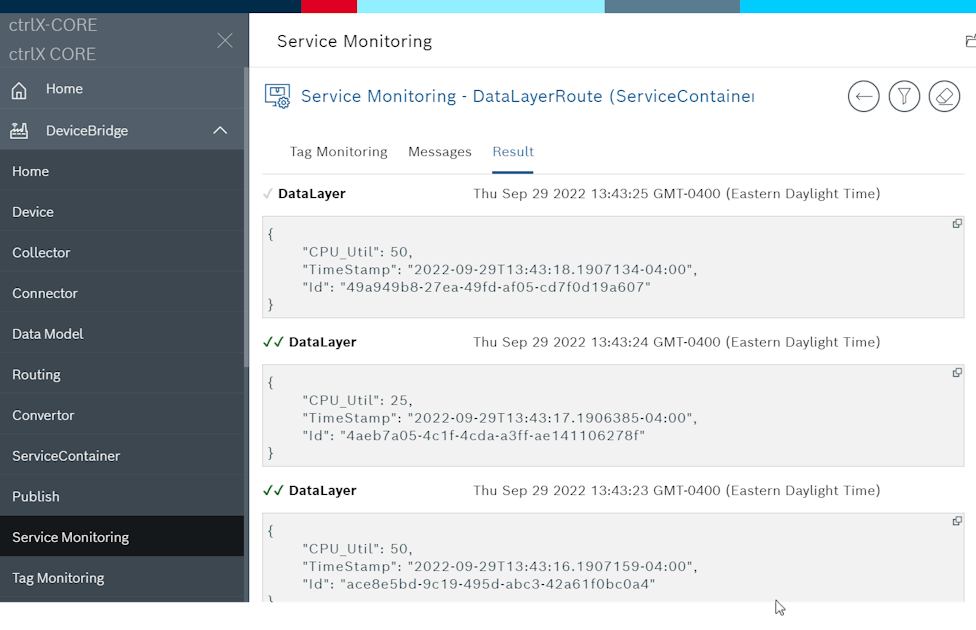This screenshot has height=630, width=976.
Task: Select the Result tab
Action: coord(513,152)
